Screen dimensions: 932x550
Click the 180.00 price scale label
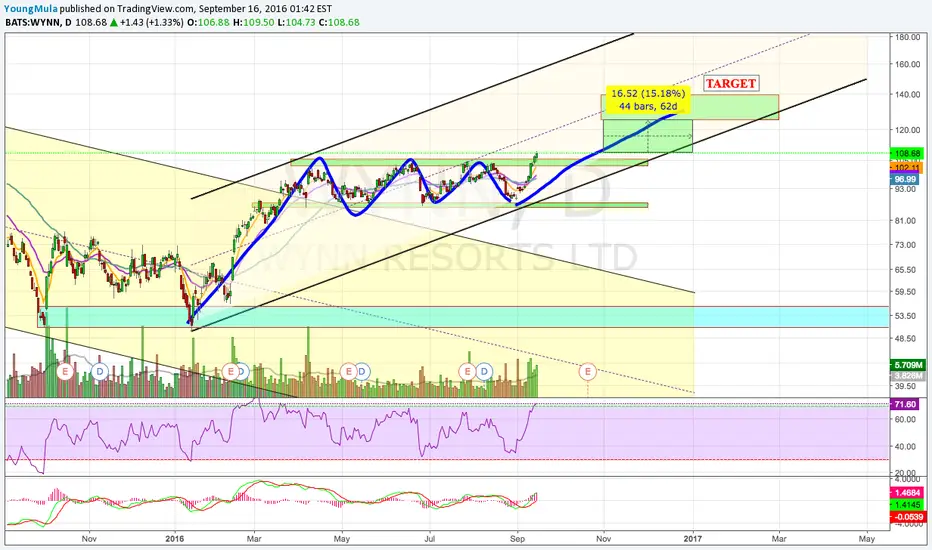[x=908, y=37]
